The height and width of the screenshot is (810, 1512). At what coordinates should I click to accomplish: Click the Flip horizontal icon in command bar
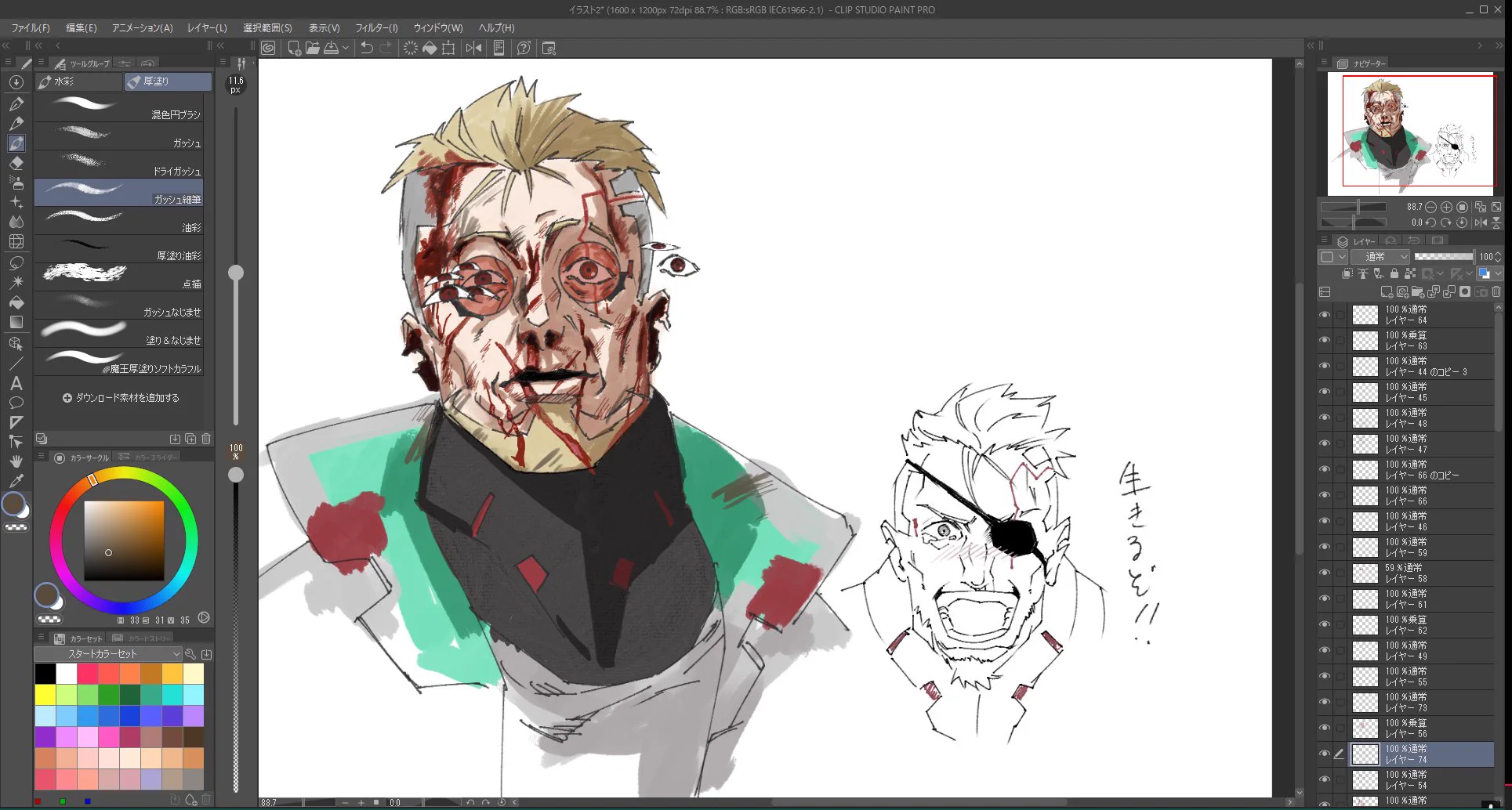click(x=473, y=48)
